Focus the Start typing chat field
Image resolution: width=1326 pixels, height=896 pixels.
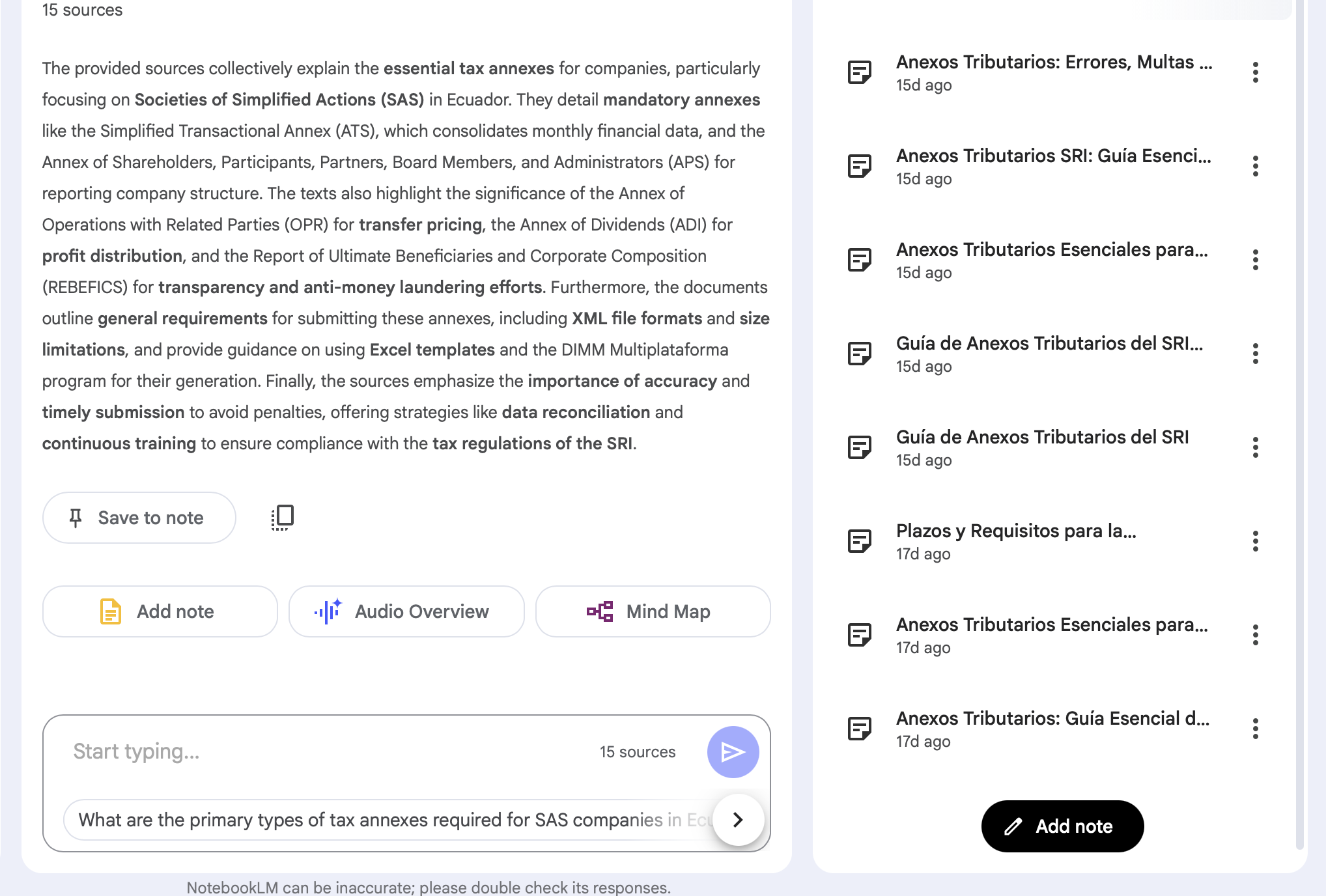[x=326, y=751]
